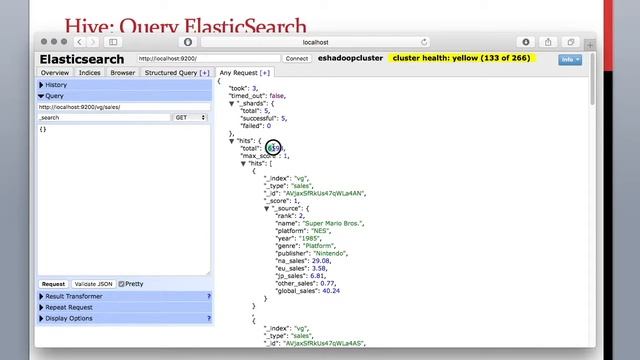The width and height of the screenshot is (640, 360).
Task: Click the JSON request body textarea
Action: point(124,200)
